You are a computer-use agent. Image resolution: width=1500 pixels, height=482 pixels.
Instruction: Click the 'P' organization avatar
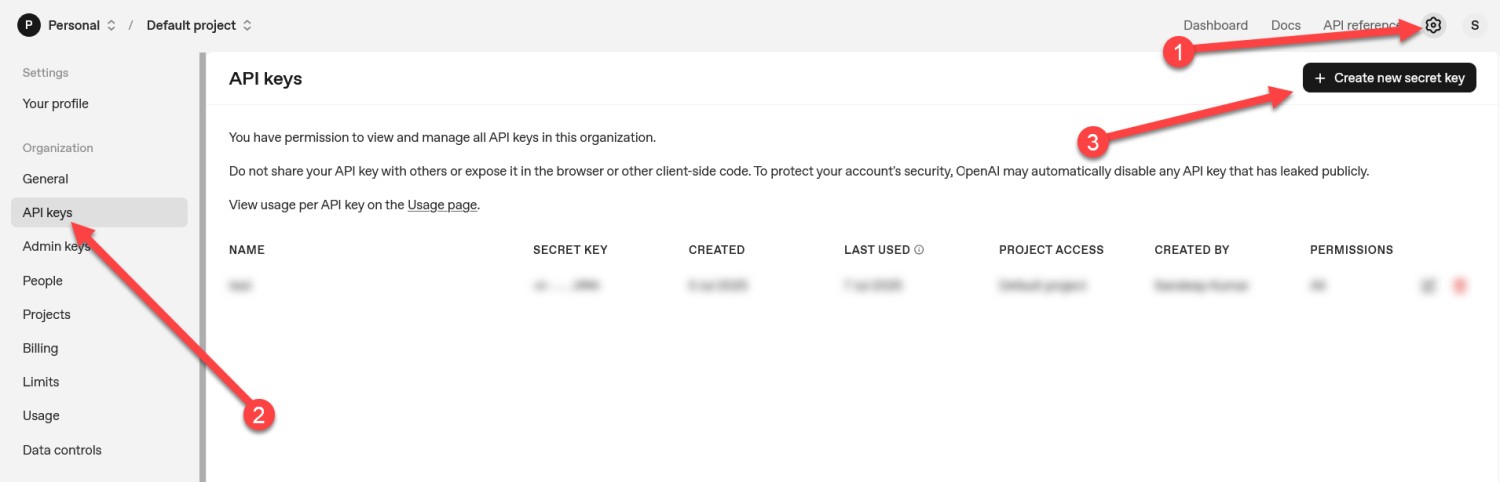click(x=27, y=25)
